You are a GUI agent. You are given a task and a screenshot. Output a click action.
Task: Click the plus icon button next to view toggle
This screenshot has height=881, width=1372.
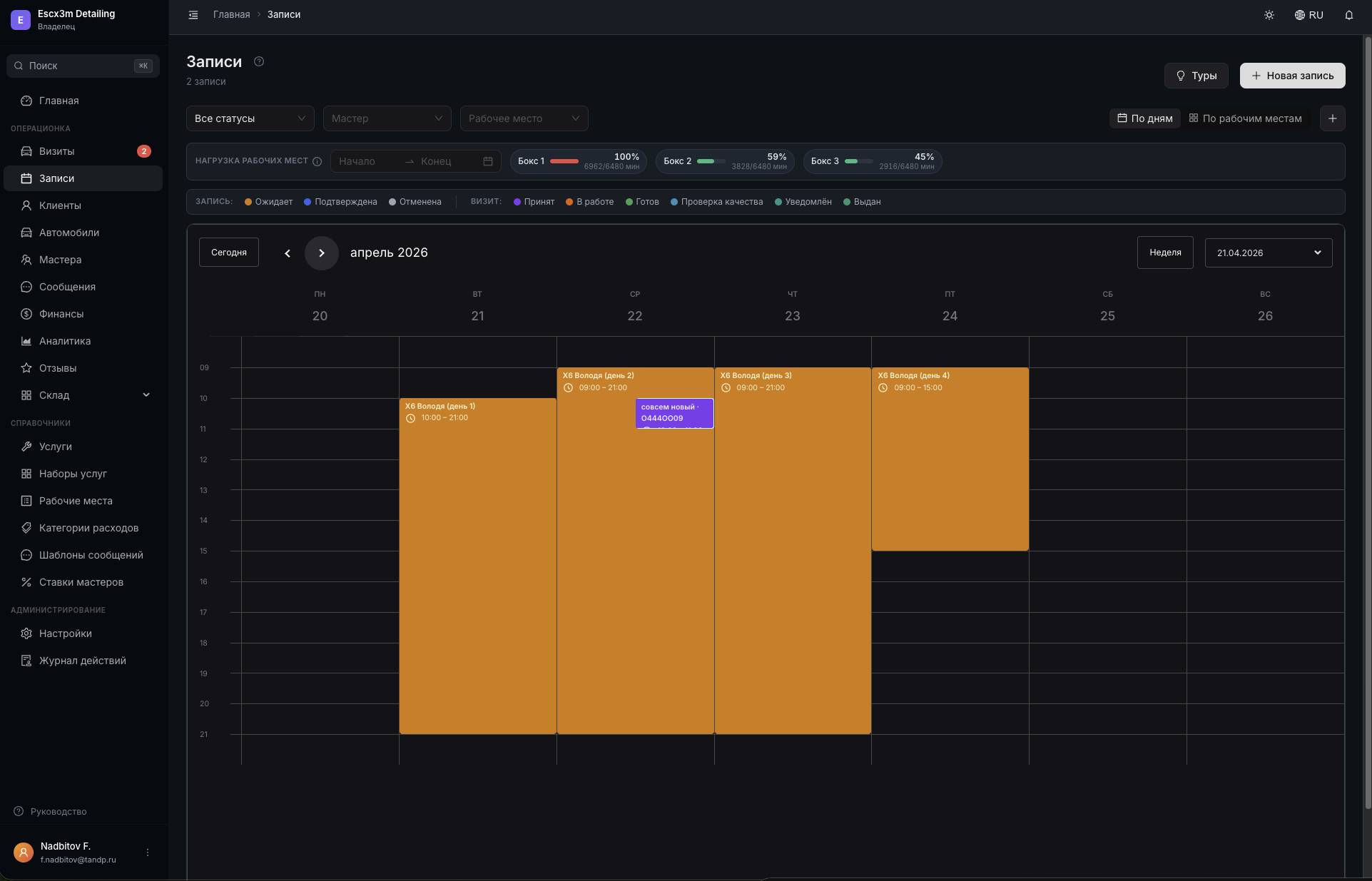click(1332, 118)
